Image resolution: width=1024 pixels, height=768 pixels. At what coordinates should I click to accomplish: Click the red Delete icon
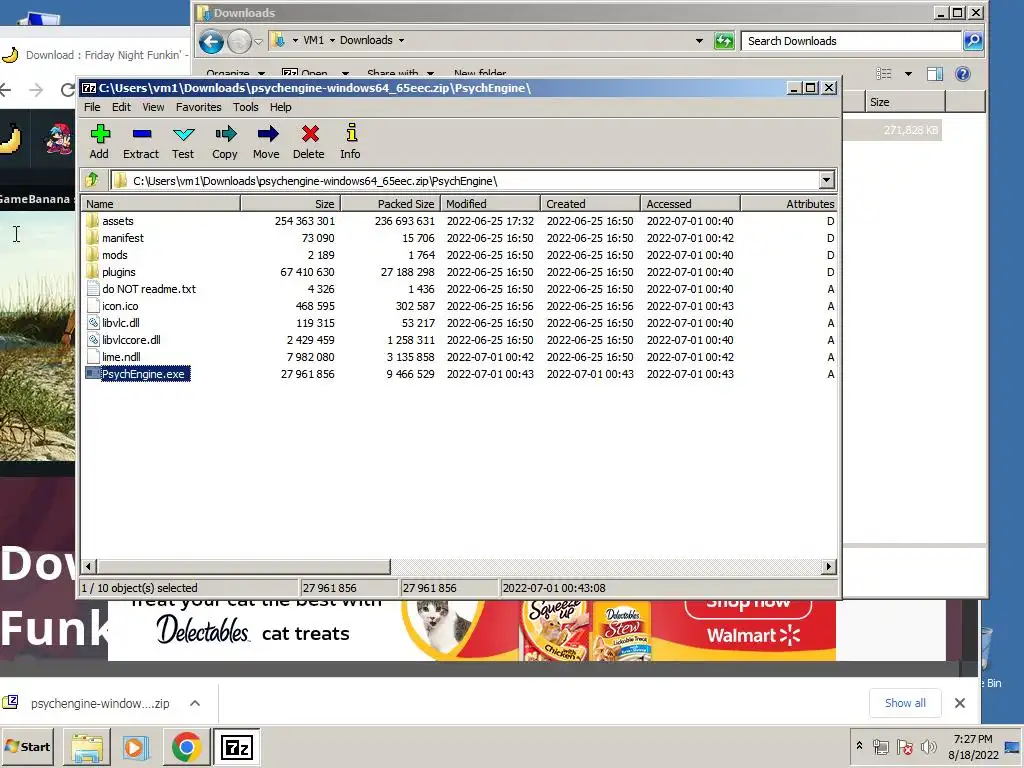coord(309,142)
